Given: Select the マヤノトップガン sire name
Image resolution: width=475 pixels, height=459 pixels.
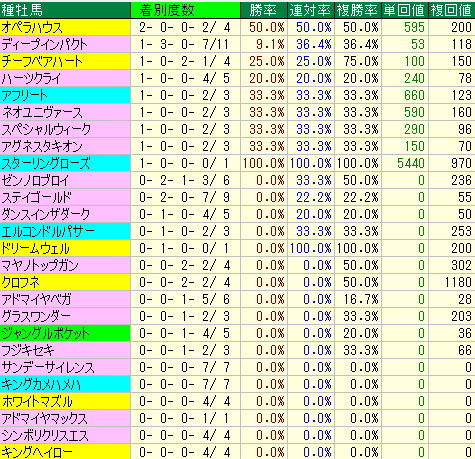Looking at the screenshot, I should click(65, 265).
